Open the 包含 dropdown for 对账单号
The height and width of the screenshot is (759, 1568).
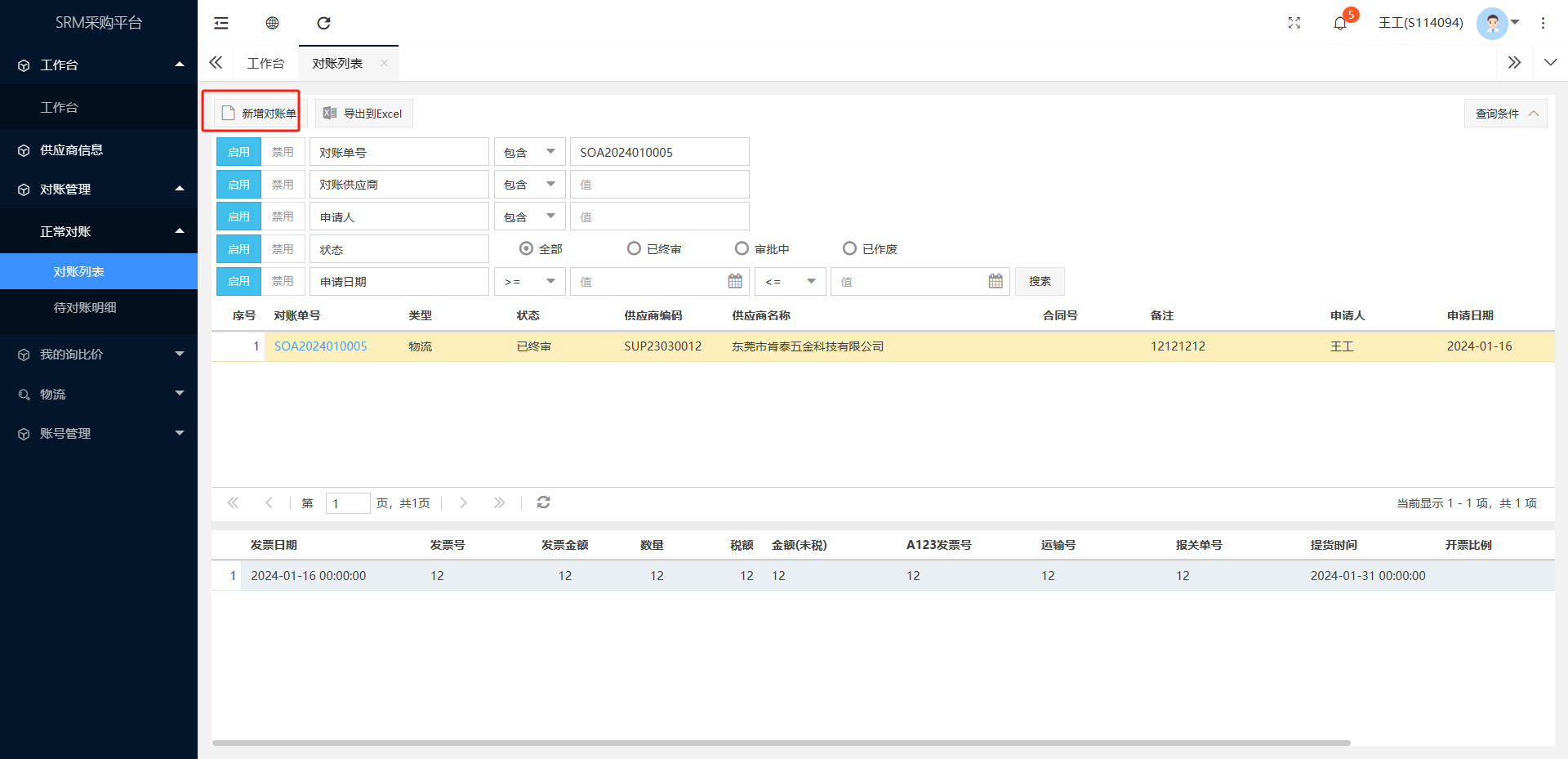coord(529,152)
